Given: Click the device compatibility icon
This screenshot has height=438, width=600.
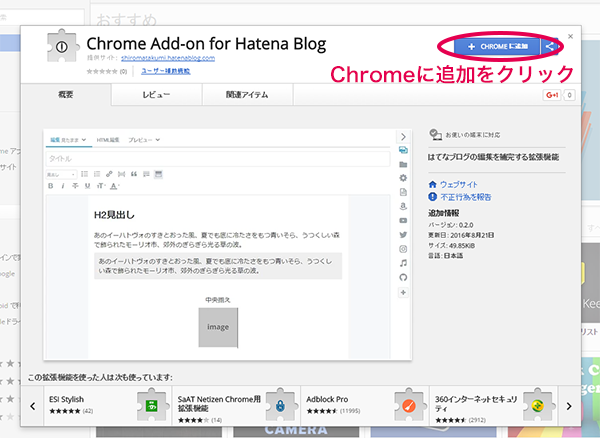Looking at the screenshot, I should 435,134.
